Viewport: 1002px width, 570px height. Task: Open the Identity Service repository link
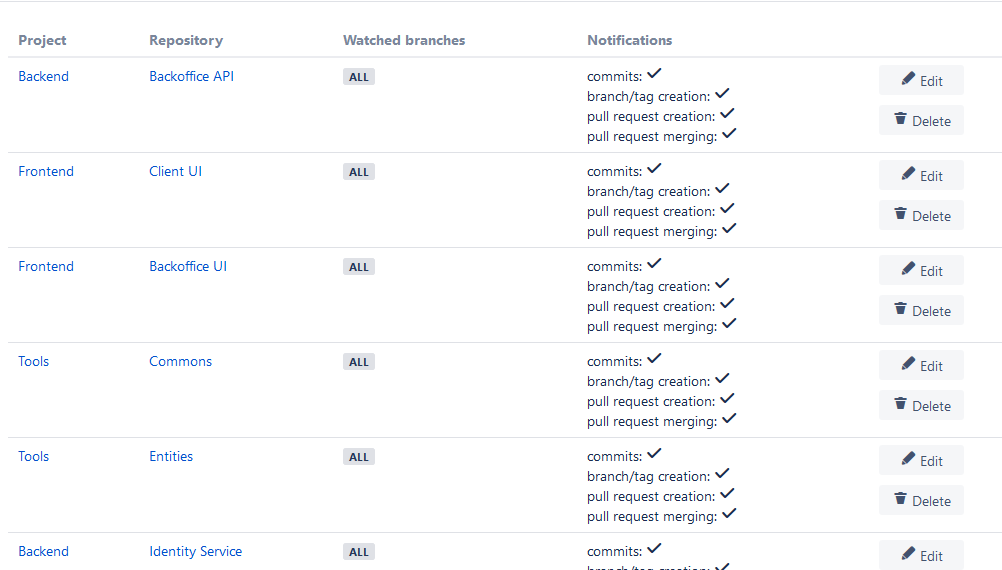pyautogui.click(x=195, y=551)
